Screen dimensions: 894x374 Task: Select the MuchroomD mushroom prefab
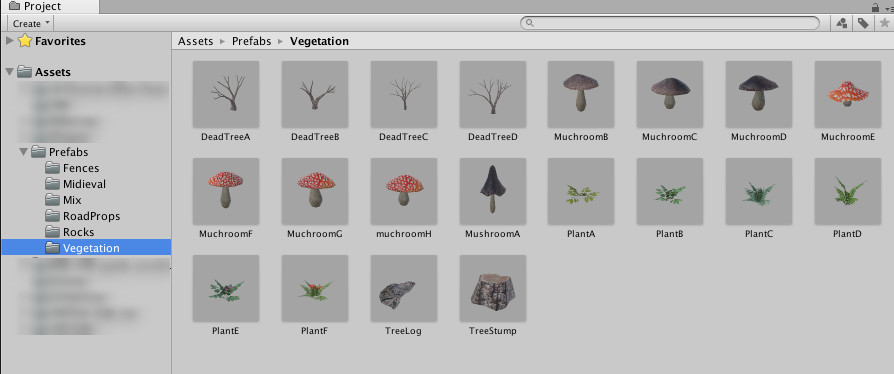[x=759, y=94]
